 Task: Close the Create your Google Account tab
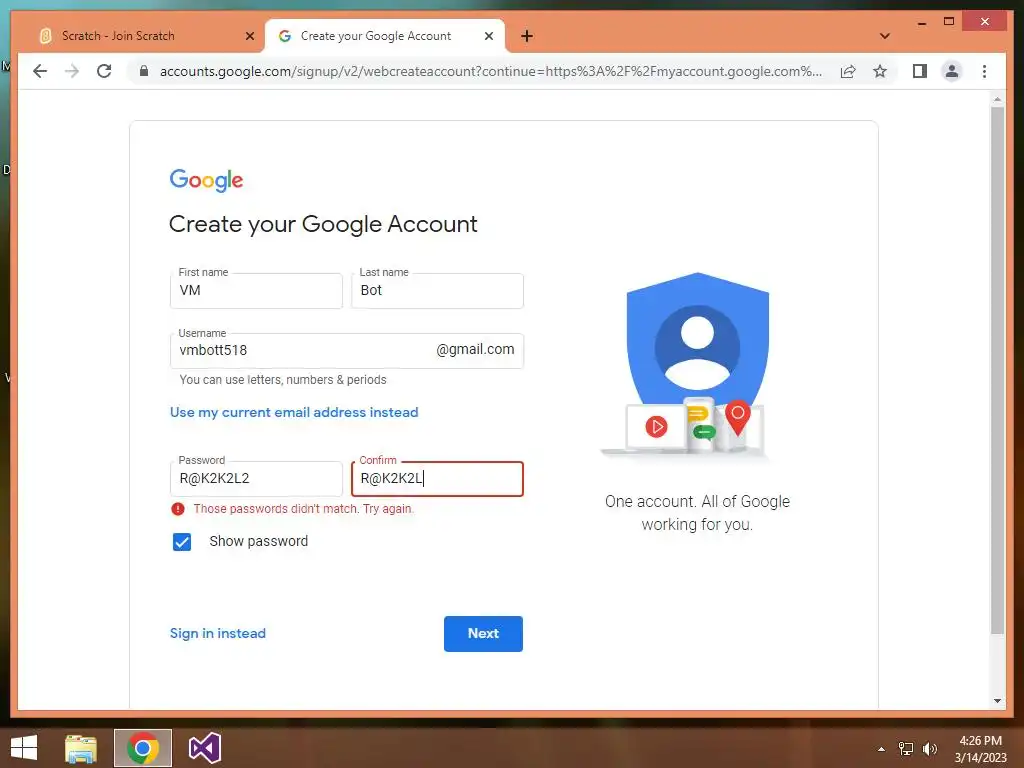pyautogui.click(x=488, y=36)
